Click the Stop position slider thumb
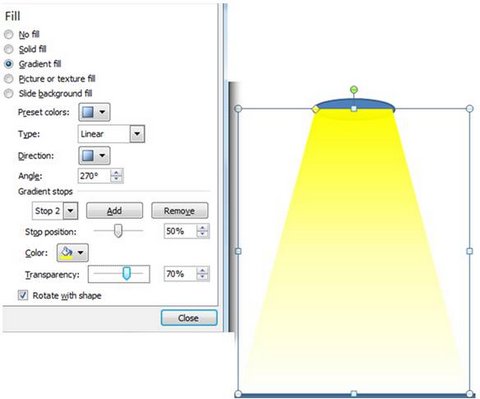The height and width of the screenshot is (399, 480). click(x=118, y=231)
